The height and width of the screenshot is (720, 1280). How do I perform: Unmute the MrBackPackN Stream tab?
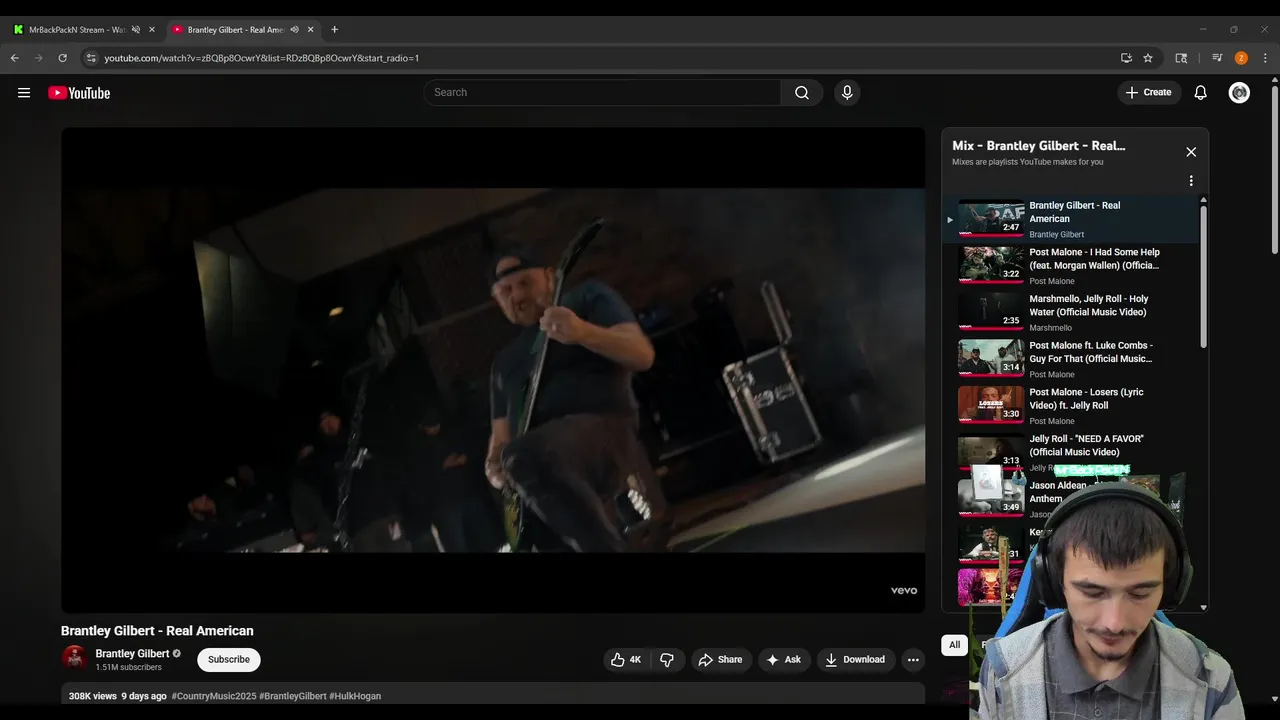tap(136, 30)
